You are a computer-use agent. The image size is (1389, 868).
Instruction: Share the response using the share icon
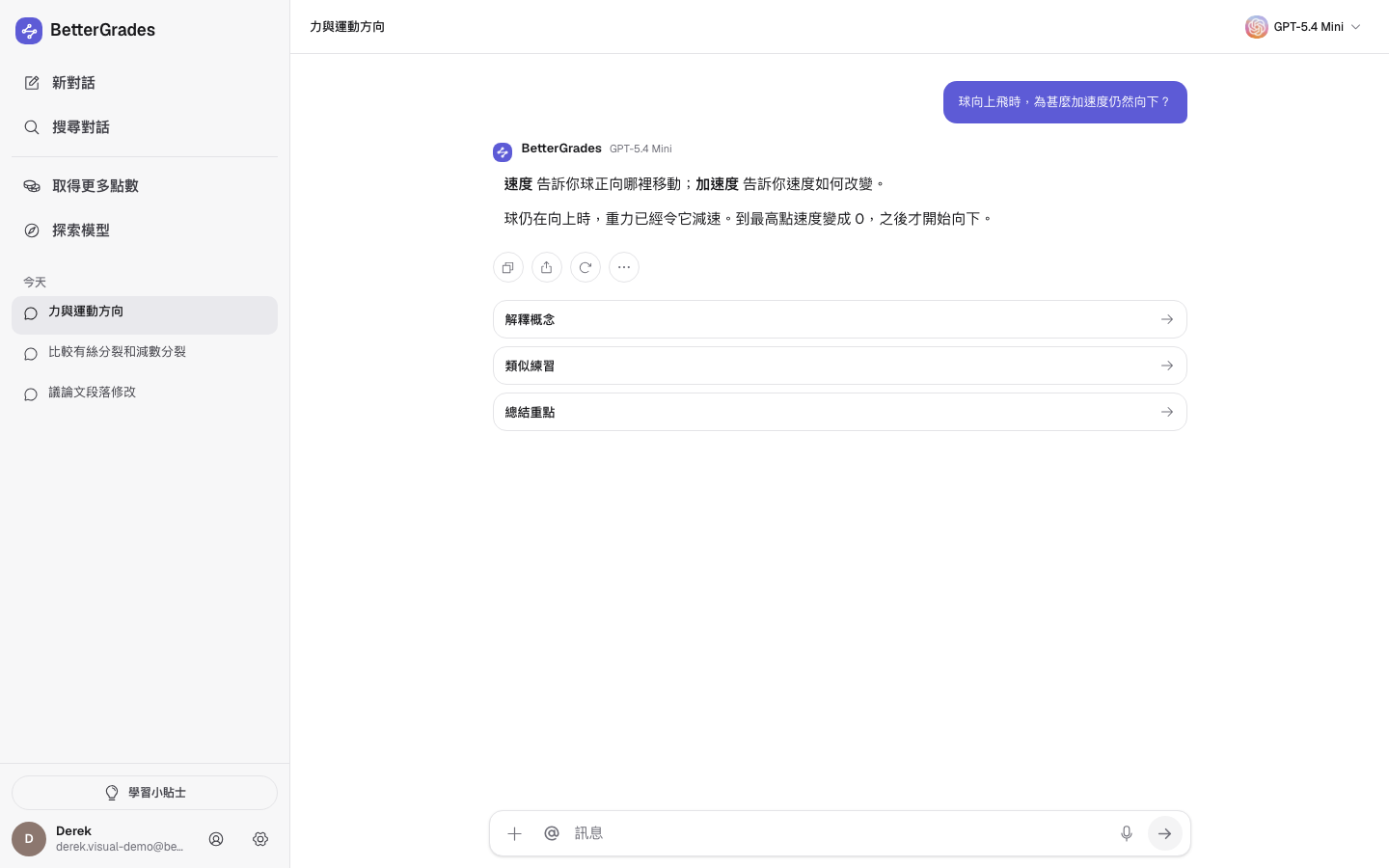[547, 267]
